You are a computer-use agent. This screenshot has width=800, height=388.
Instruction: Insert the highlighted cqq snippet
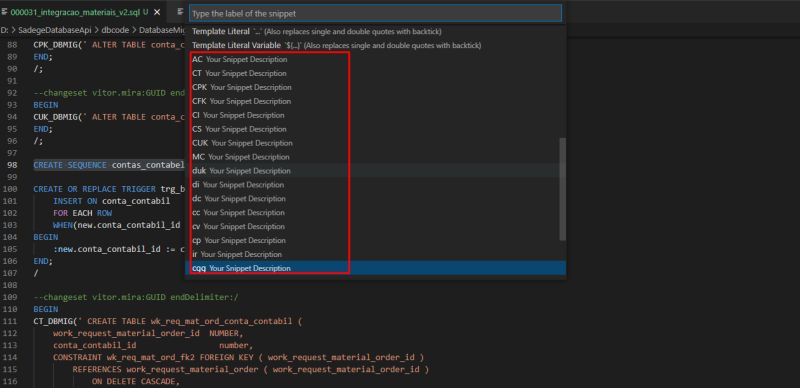376,268
